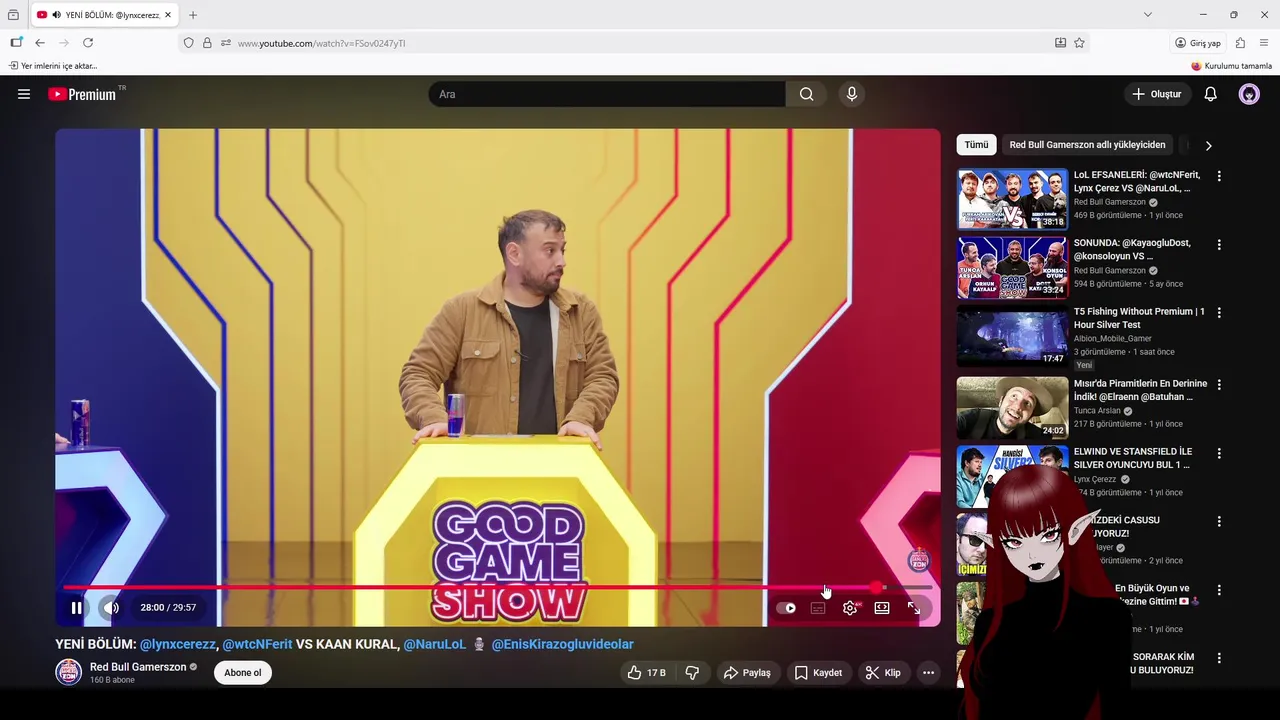Viewport: 1280px width, 720px height.
Task: Open the YouTube guide hamburger menu
Action: click(24, 94)
